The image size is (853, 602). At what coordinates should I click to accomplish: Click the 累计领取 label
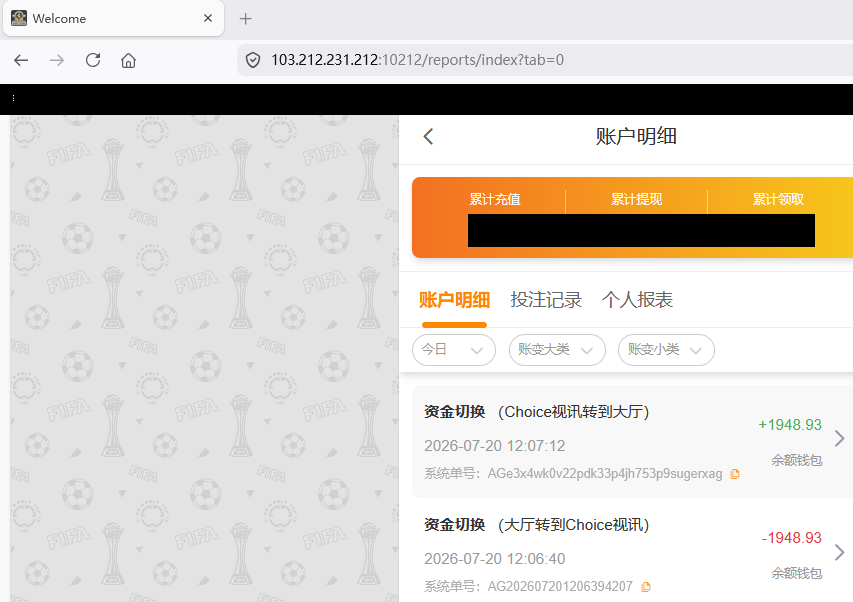tap(778, 200)
